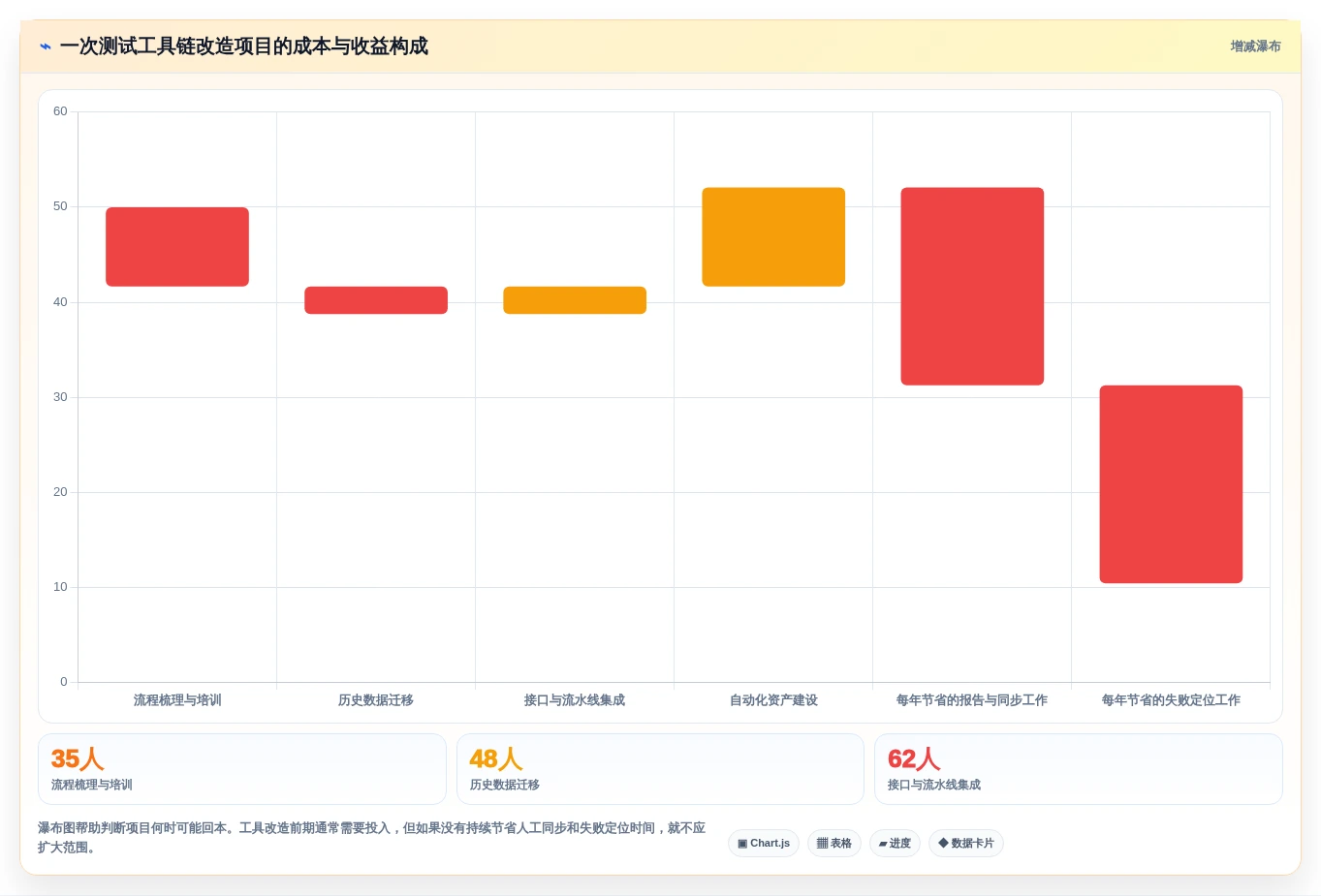Click y-axis value 10

coord(60,587)
